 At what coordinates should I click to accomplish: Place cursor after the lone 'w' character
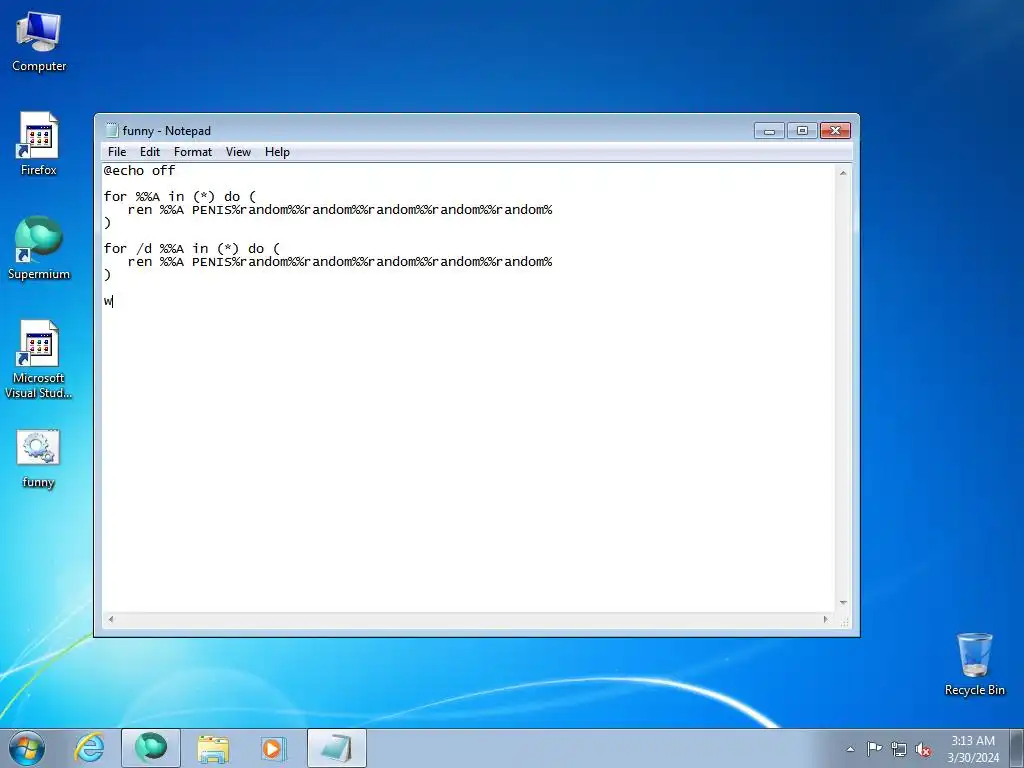(x=113, y=301)
